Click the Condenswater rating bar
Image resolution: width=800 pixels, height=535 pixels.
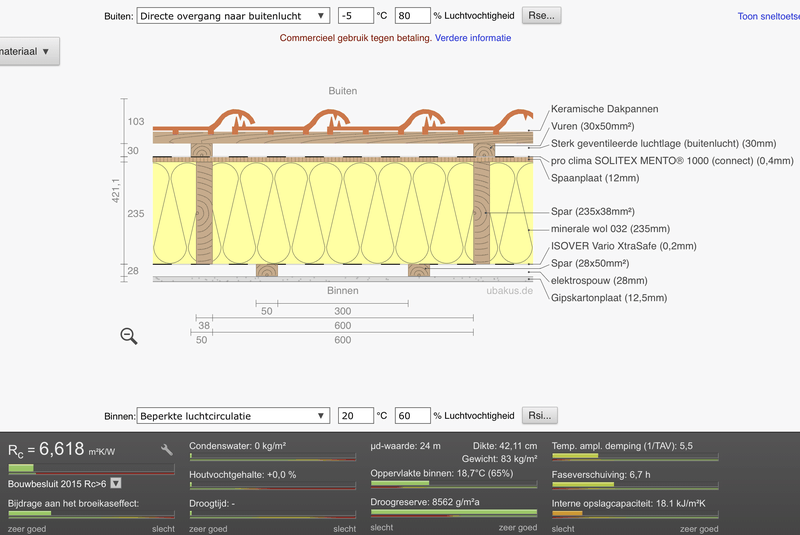[273, 456]
